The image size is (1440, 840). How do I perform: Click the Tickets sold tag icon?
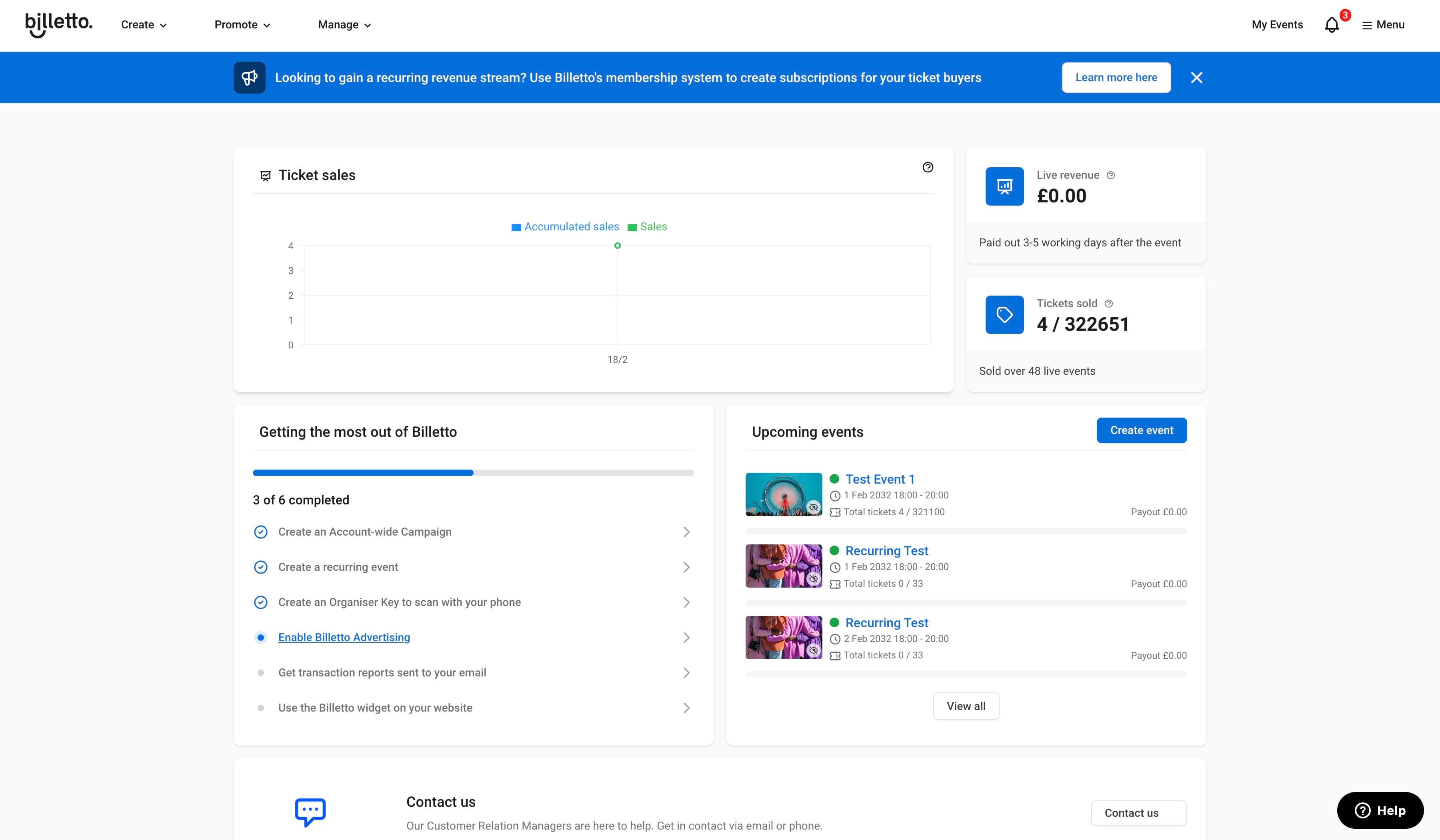[1004, 314]
